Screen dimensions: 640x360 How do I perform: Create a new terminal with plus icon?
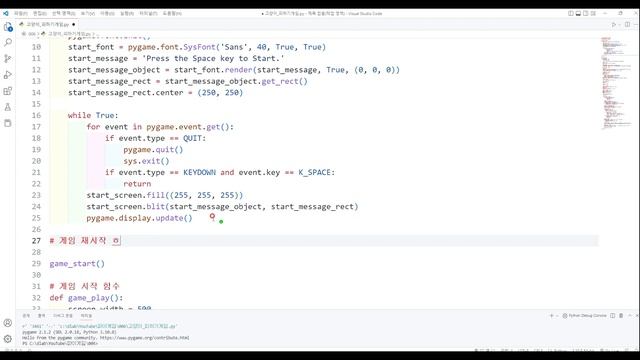[551, 316]
